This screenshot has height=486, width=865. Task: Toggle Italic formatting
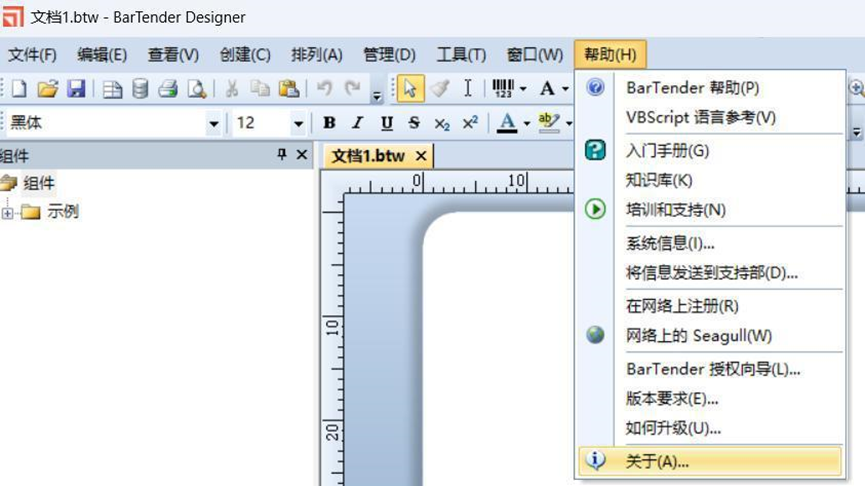[357, 123]
